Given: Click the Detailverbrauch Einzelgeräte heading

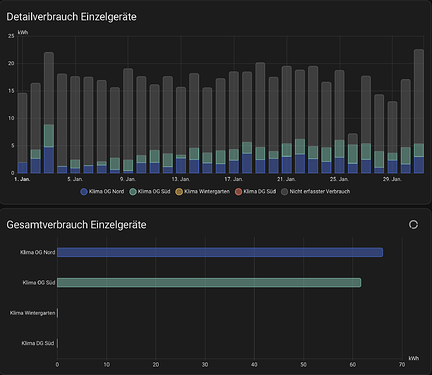Looking at the screenshot, I should (x=71, y=17).
